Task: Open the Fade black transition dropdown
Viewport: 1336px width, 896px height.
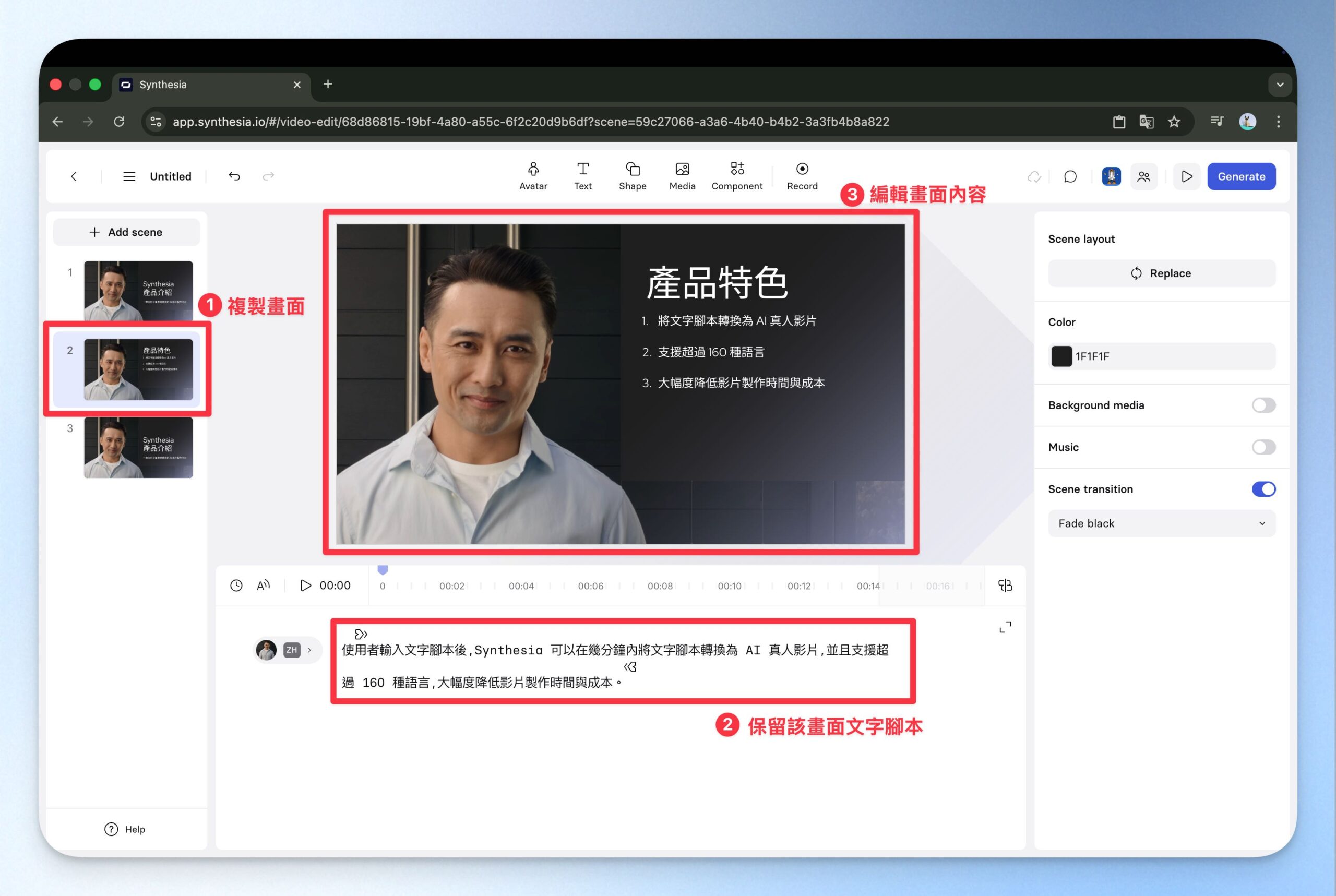Action: pyautogui.click(x=1161, y=523)
